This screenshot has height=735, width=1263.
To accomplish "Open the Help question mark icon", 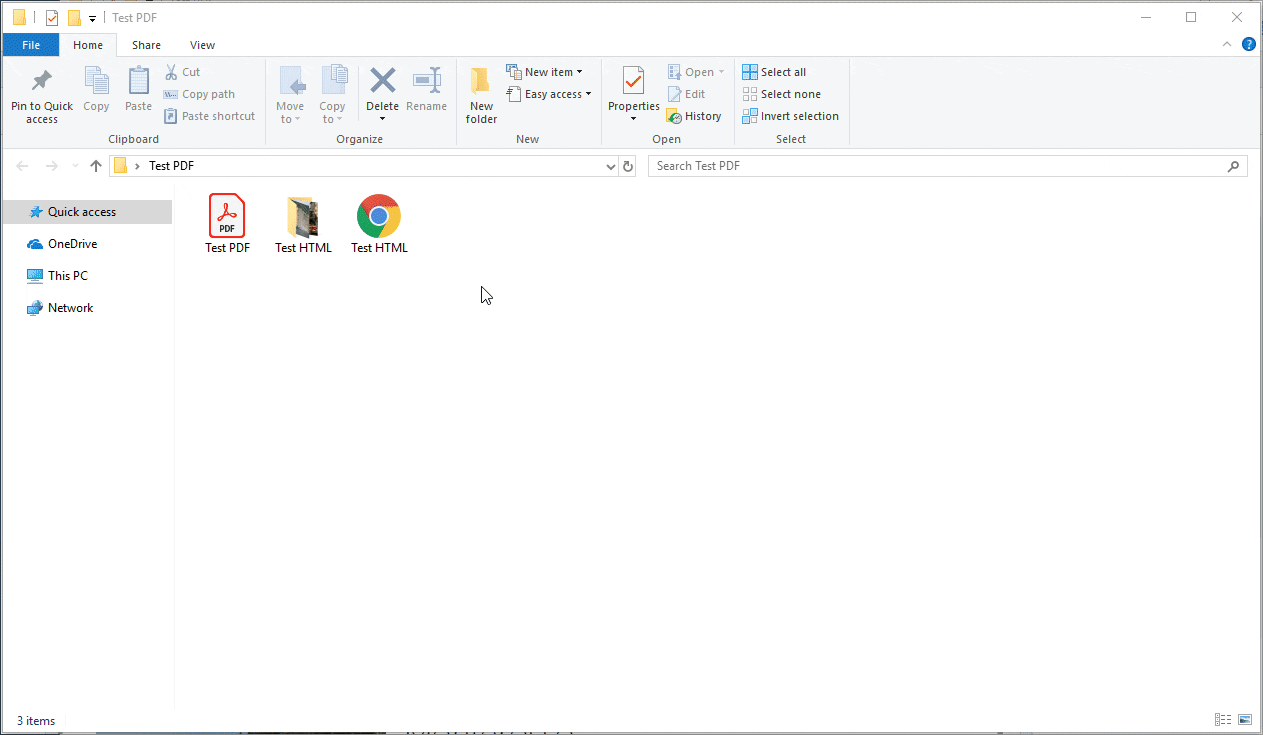I will 1248,44.
